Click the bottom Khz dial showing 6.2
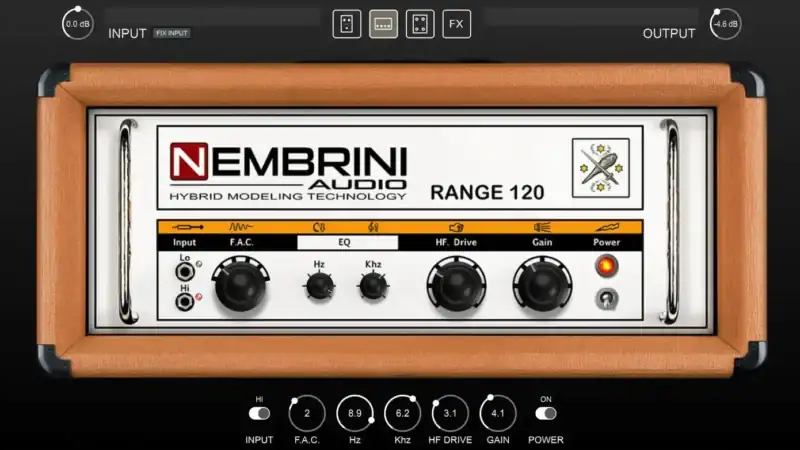This screenshot has height=450, width=800. tap(403, 413)
